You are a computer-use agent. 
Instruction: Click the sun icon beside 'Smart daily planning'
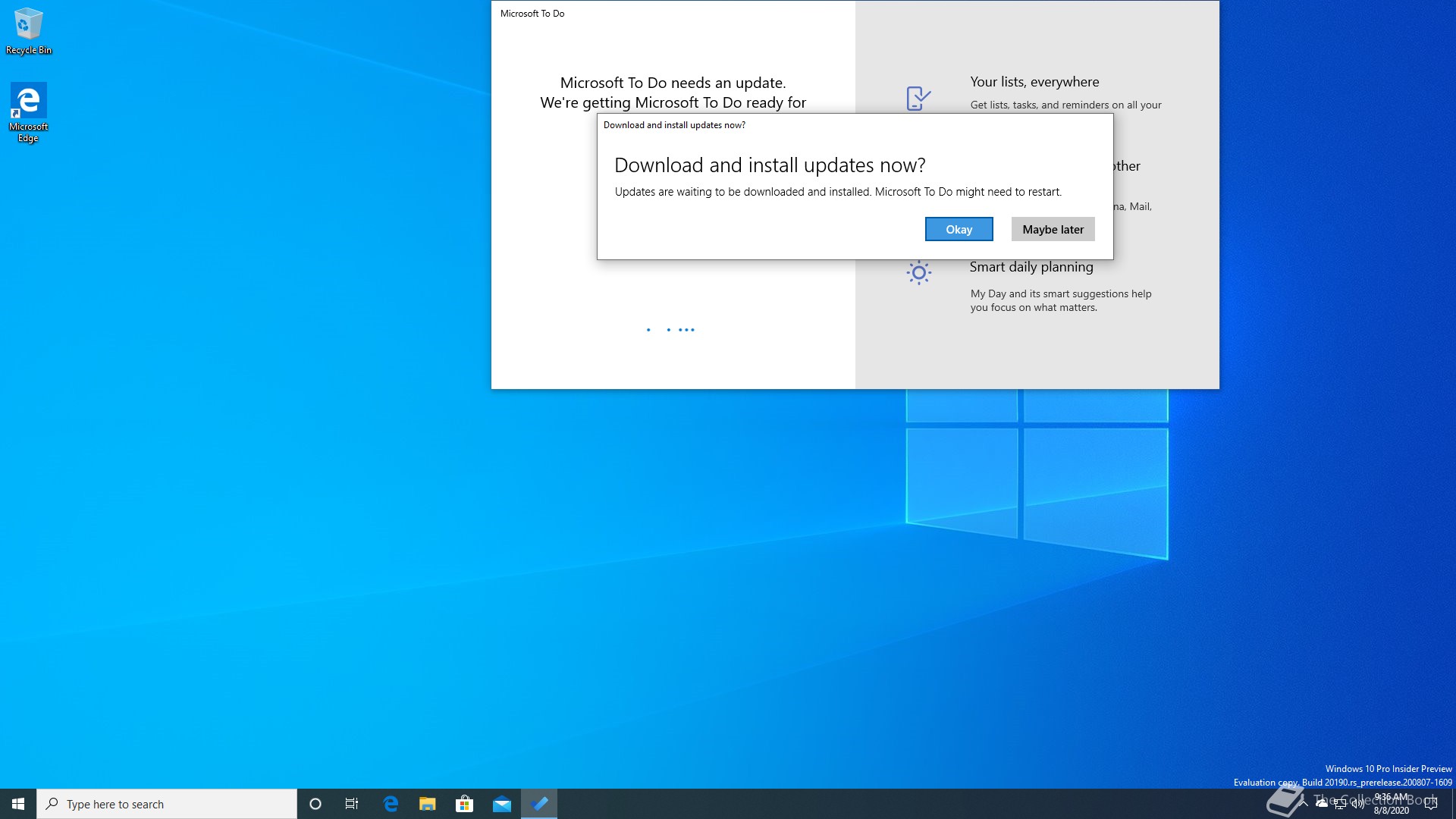click(x=918, y=272)
